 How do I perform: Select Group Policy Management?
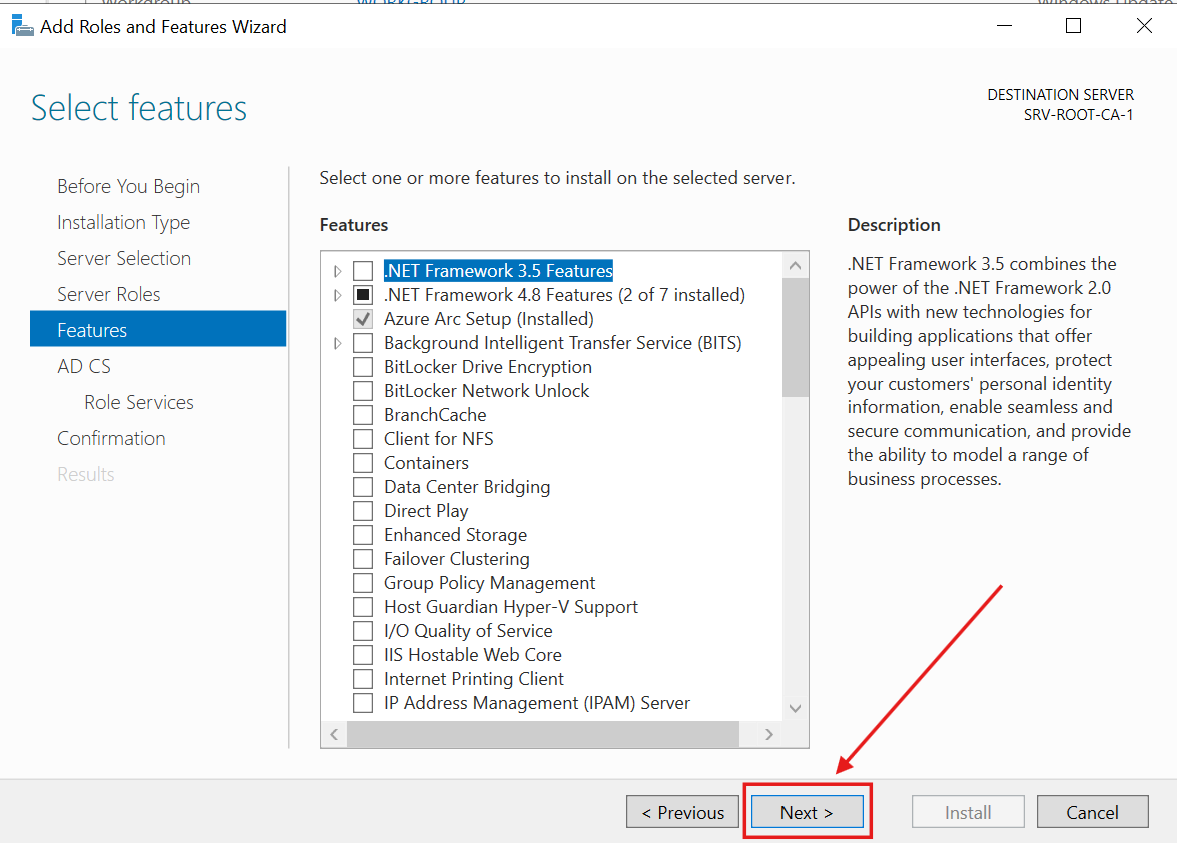coord(363,582)
